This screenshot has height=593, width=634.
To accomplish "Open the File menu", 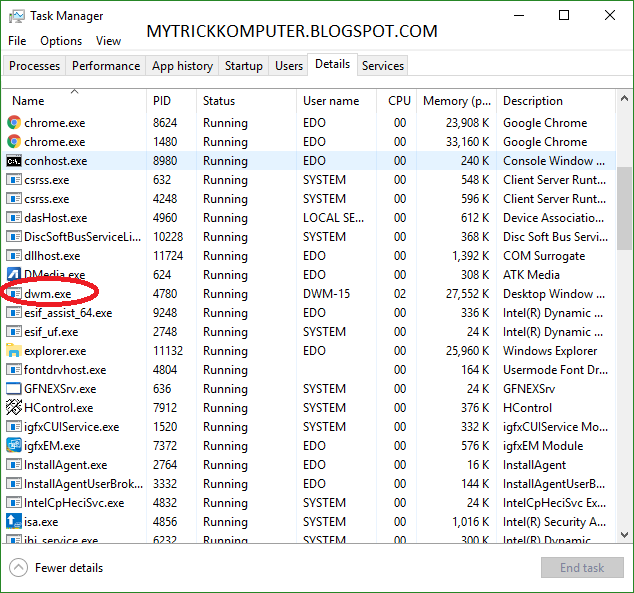I will pos(17,41).
